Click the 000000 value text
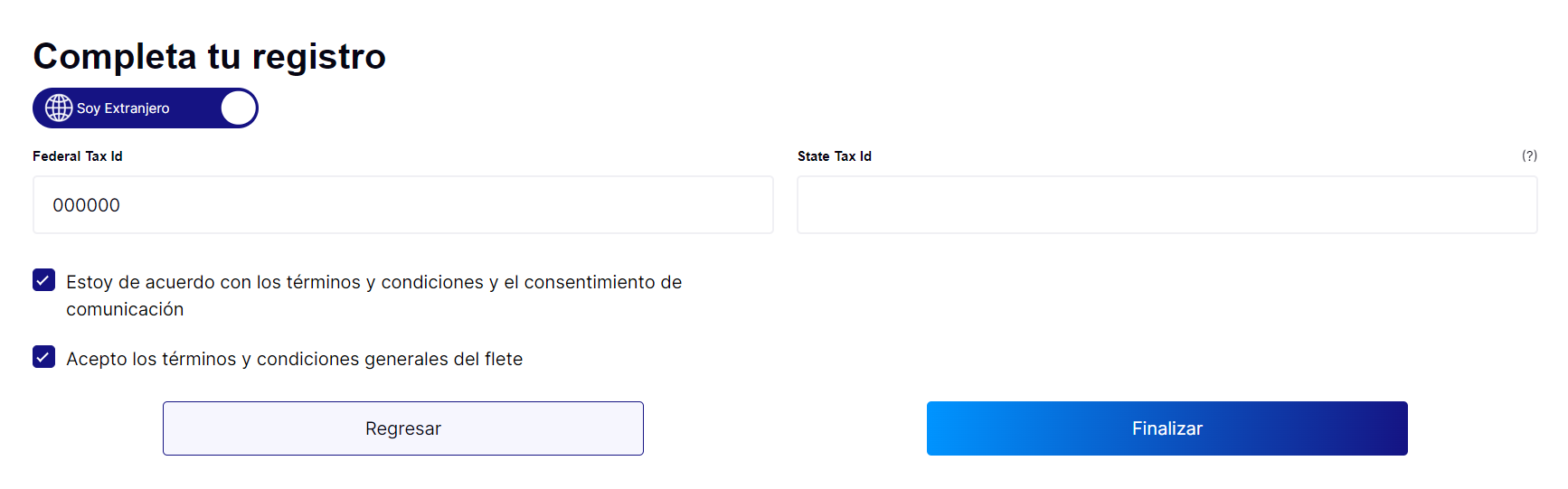The width and height of the screenshot is (1568, 489). [87, 205]
